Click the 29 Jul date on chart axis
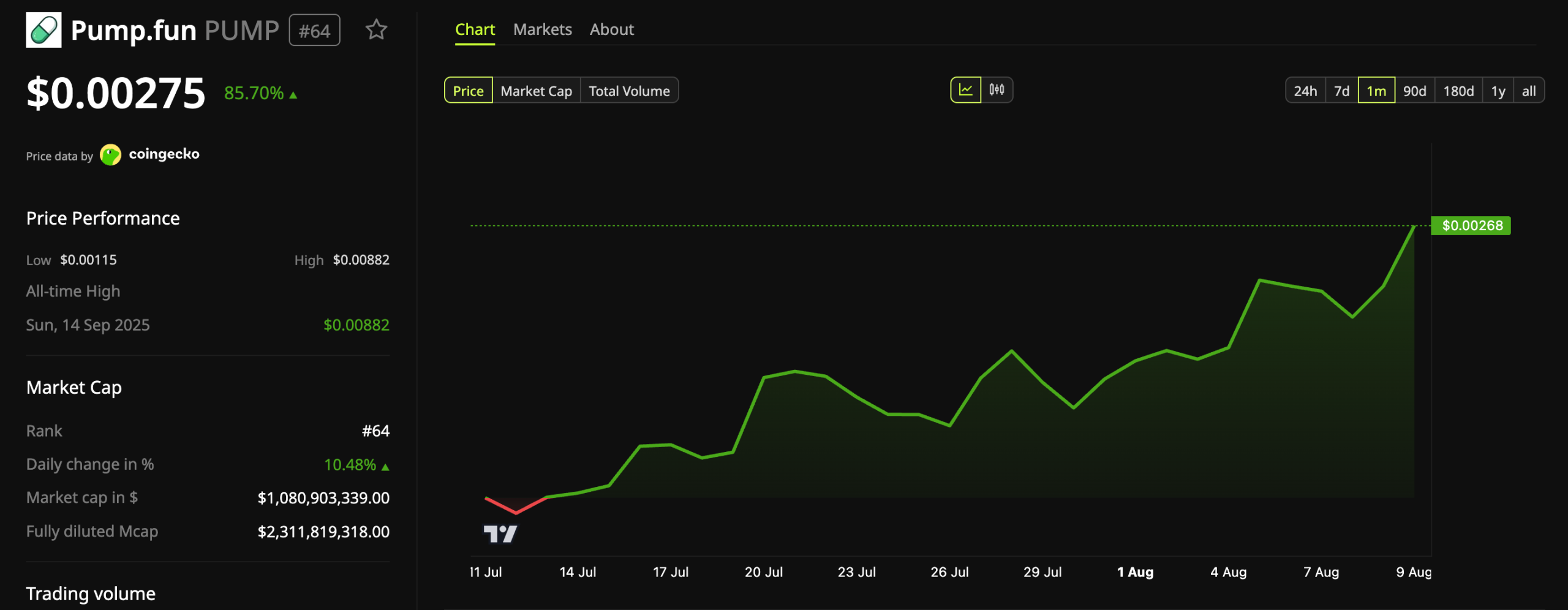The width and height of the screenshot is (1568, 610). (1042, 572)
